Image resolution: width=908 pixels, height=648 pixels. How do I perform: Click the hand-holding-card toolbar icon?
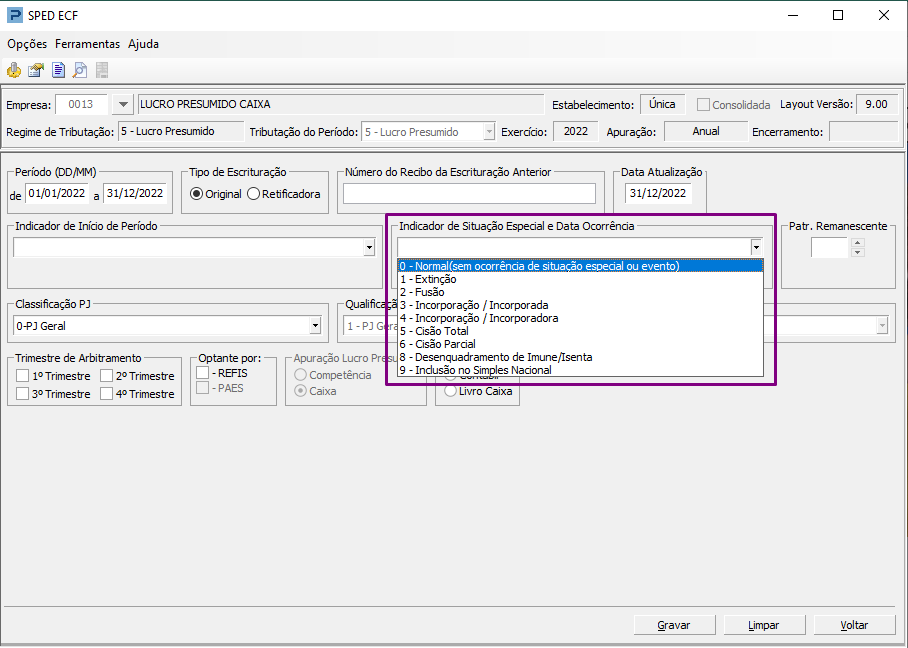tap(36, 71)
